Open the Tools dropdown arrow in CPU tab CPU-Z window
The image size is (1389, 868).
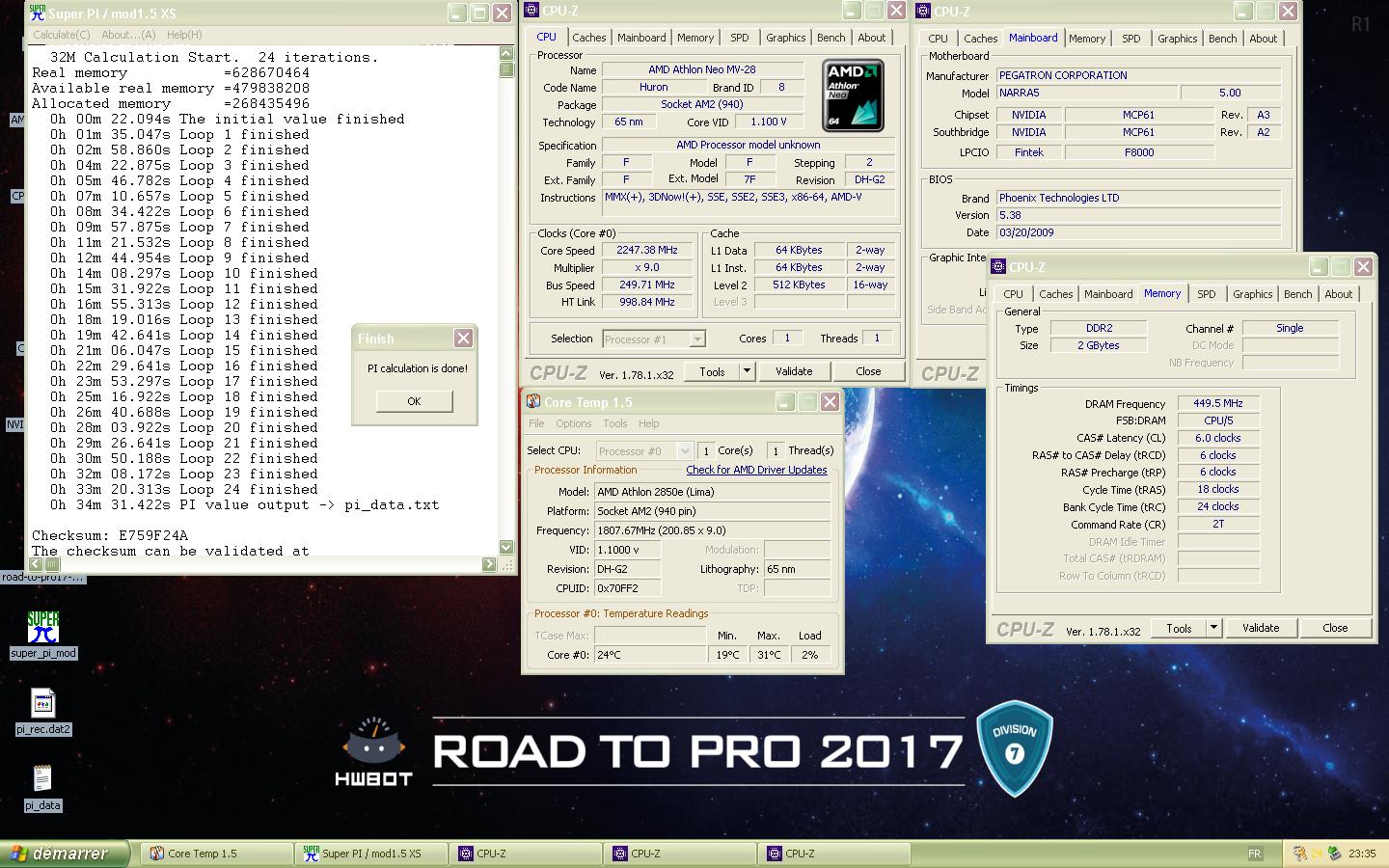(746, 371)
